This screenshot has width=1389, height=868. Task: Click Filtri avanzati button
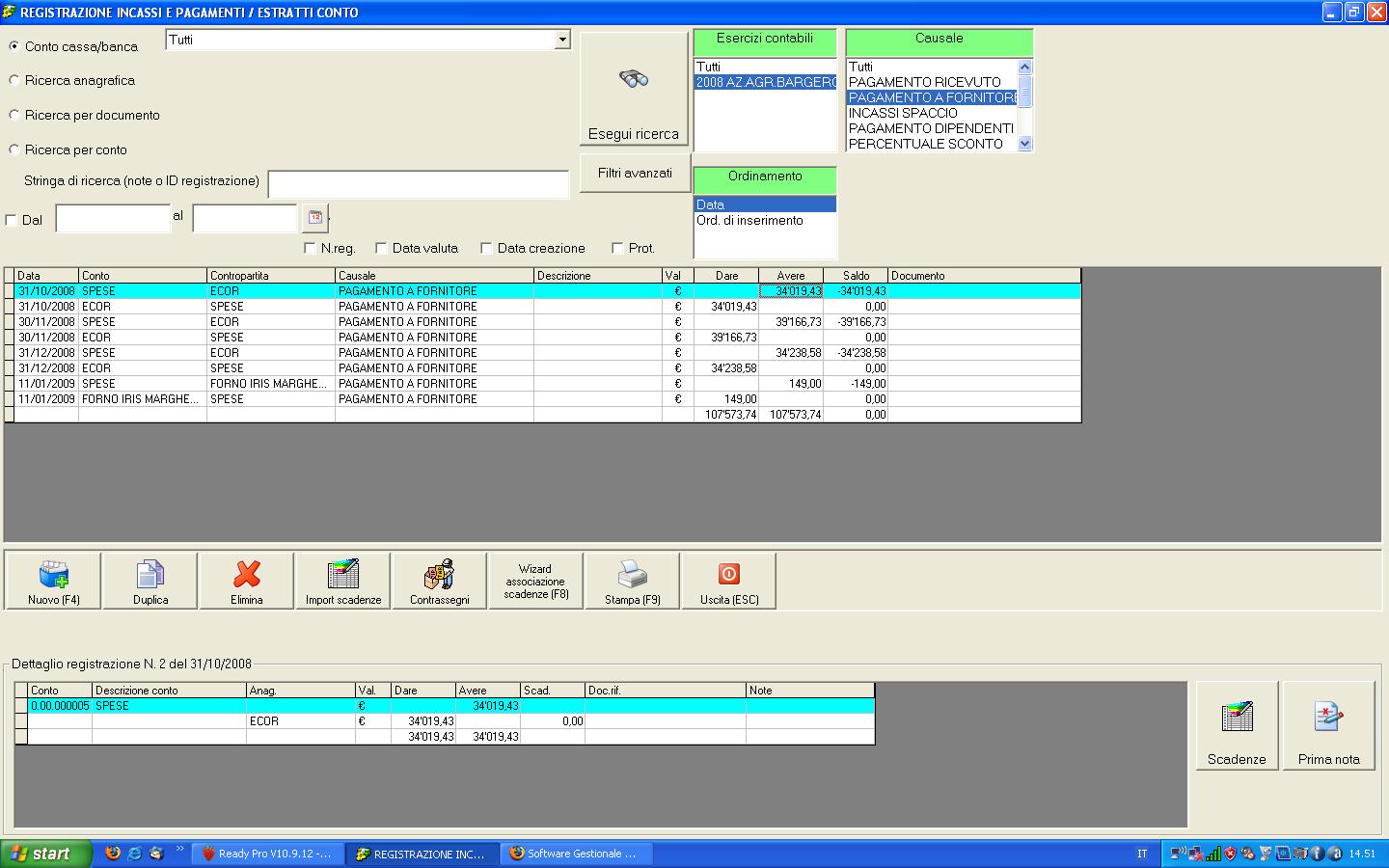pyautogui.click(x=635, y=173)
